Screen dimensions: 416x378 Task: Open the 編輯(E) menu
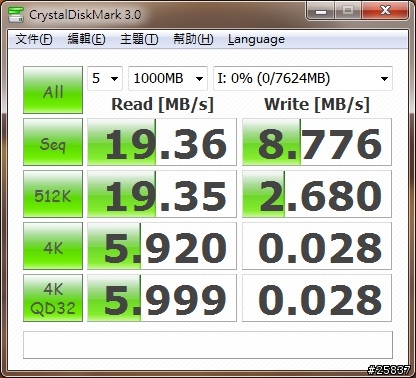pos(86,39)
